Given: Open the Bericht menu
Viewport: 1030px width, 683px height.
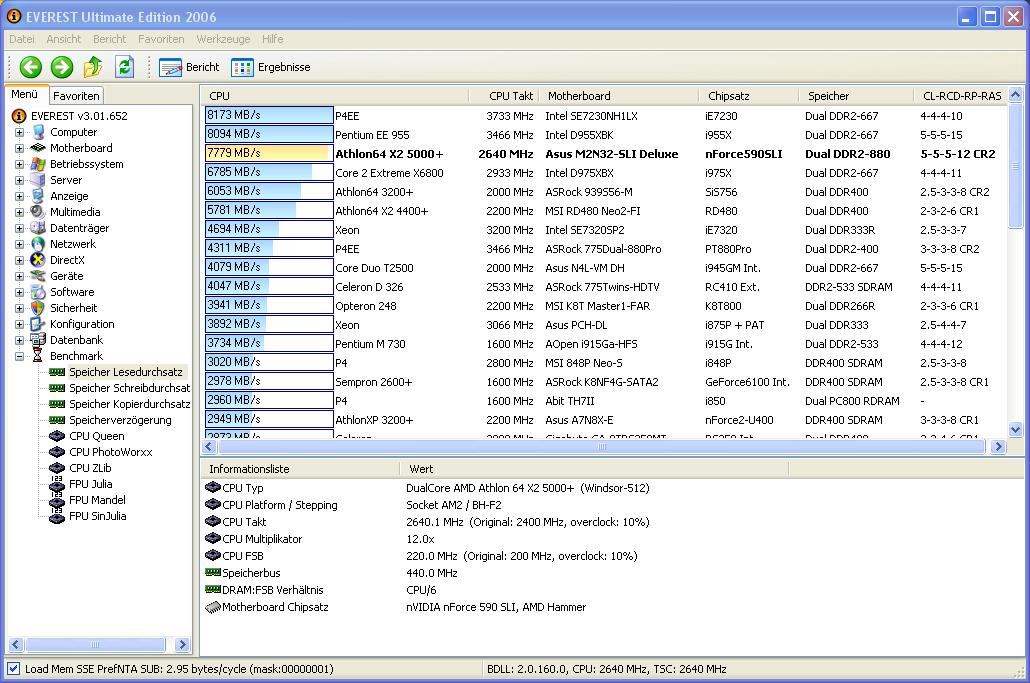Looking at the screenshot, I should [x=109, y=39].
